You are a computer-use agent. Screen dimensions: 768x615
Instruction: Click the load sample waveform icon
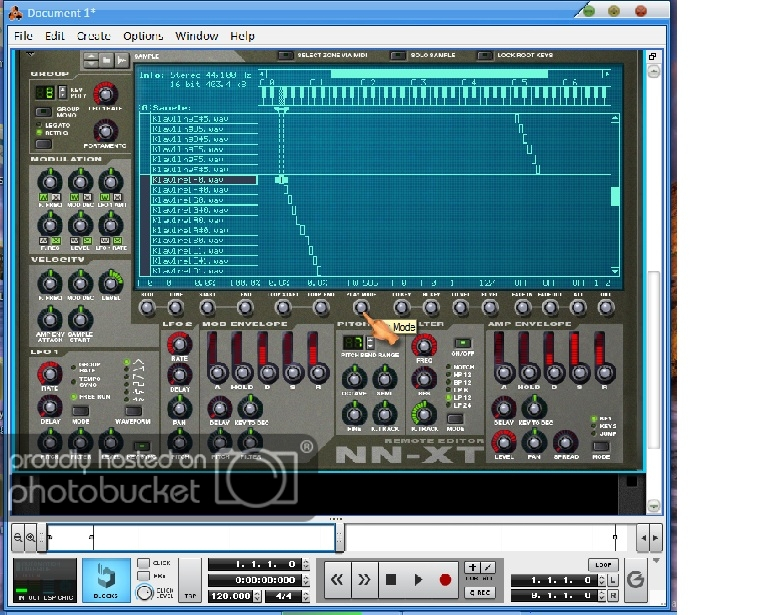tap(121, 60)
